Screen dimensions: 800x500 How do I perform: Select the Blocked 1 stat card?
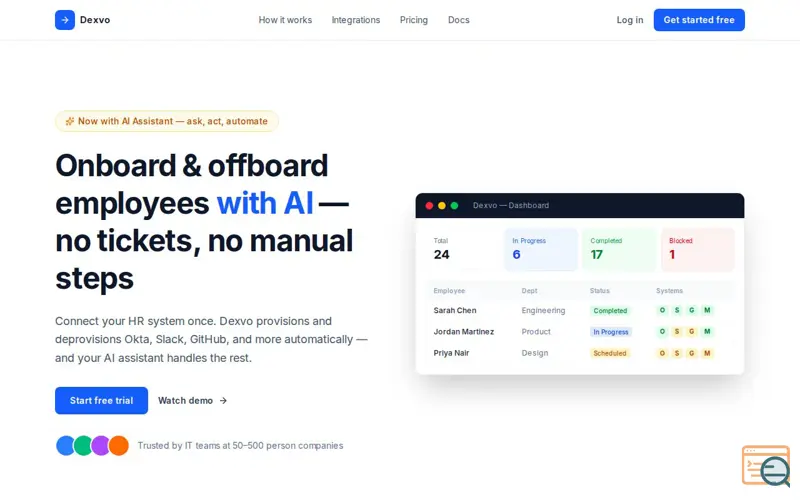coord(697,249)
